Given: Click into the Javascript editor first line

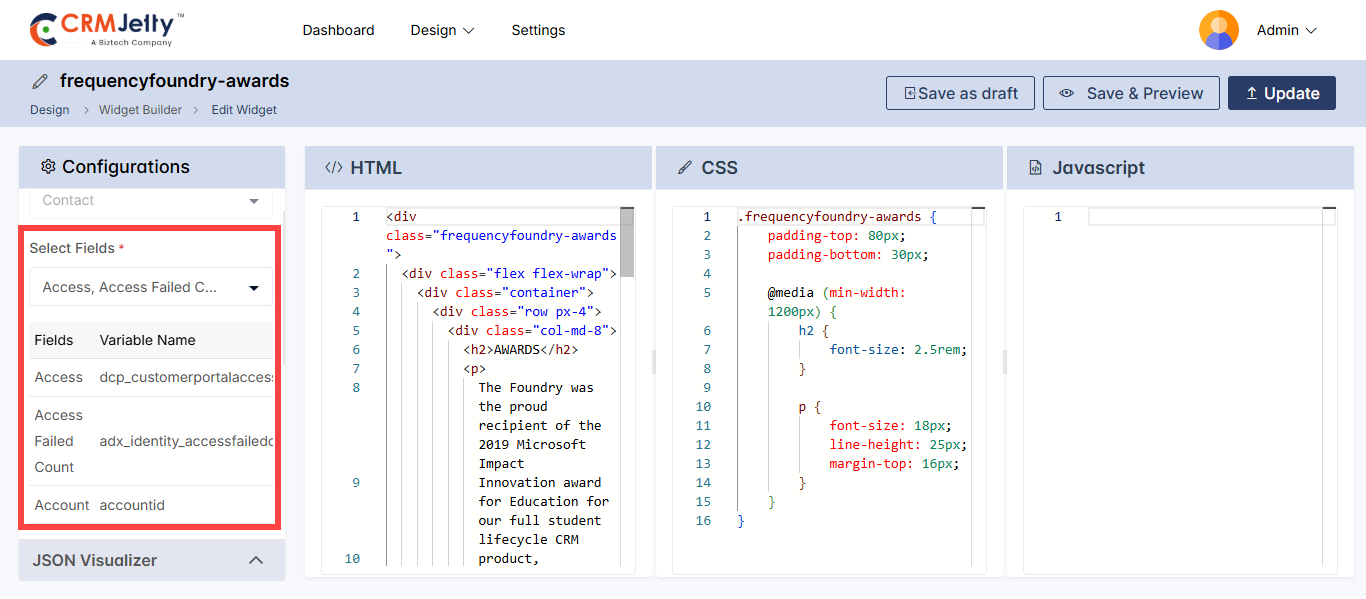Looking at the screenshot, I should coord(1200,217).
